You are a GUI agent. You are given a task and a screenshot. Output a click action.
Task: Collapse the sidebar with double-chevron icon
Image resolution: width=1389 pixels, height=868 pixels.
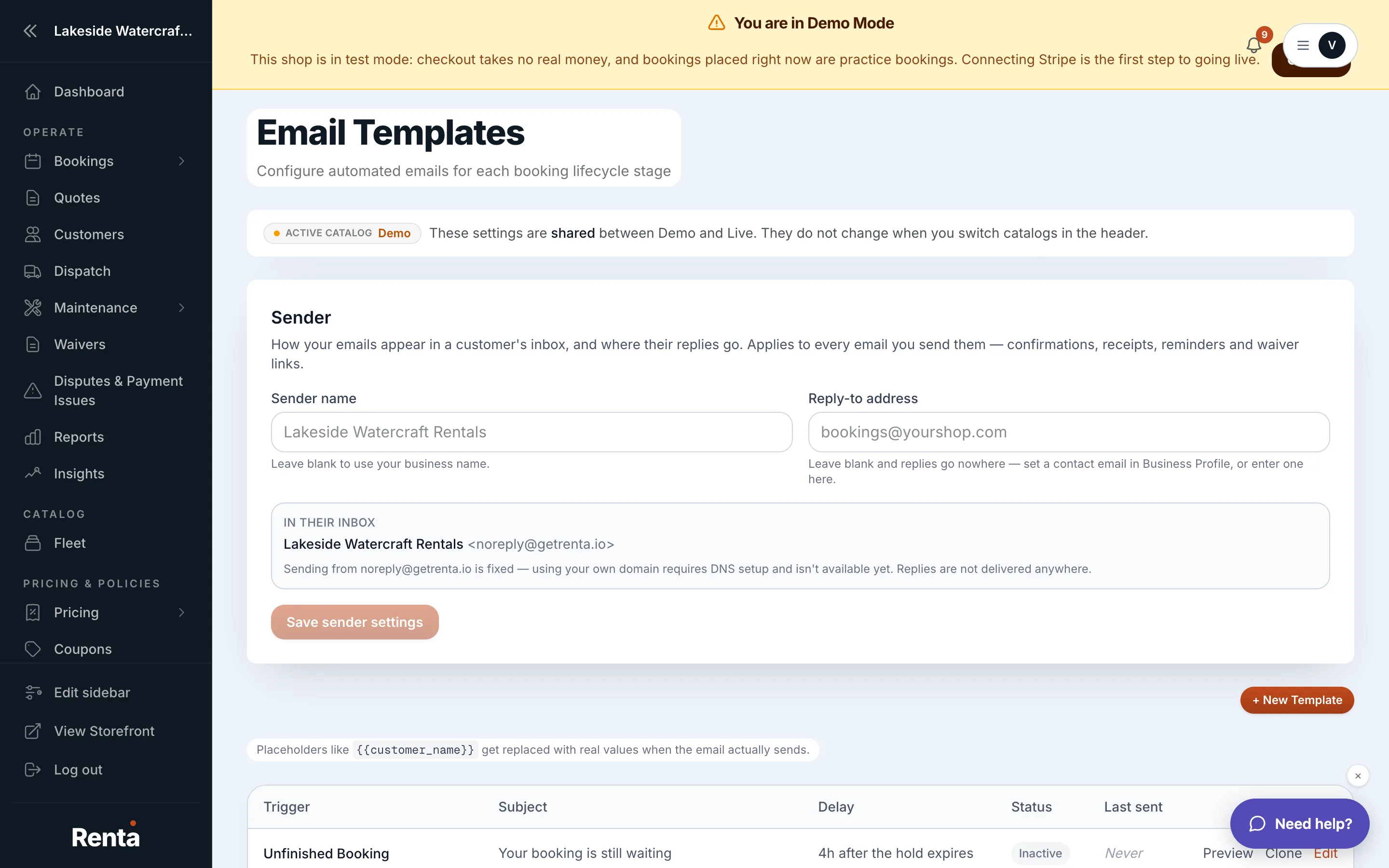click(30, 31)
